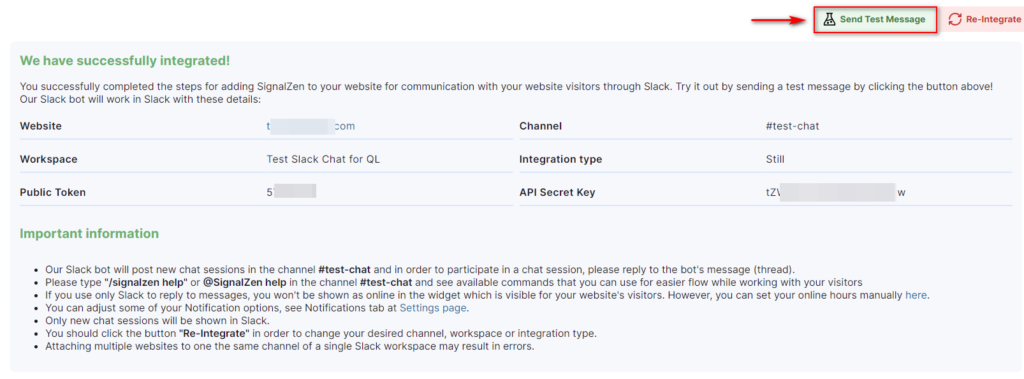Click the bold '/signalzen help' command text
This screenshot has width=1024, height=379.
[x=145, y=282]
